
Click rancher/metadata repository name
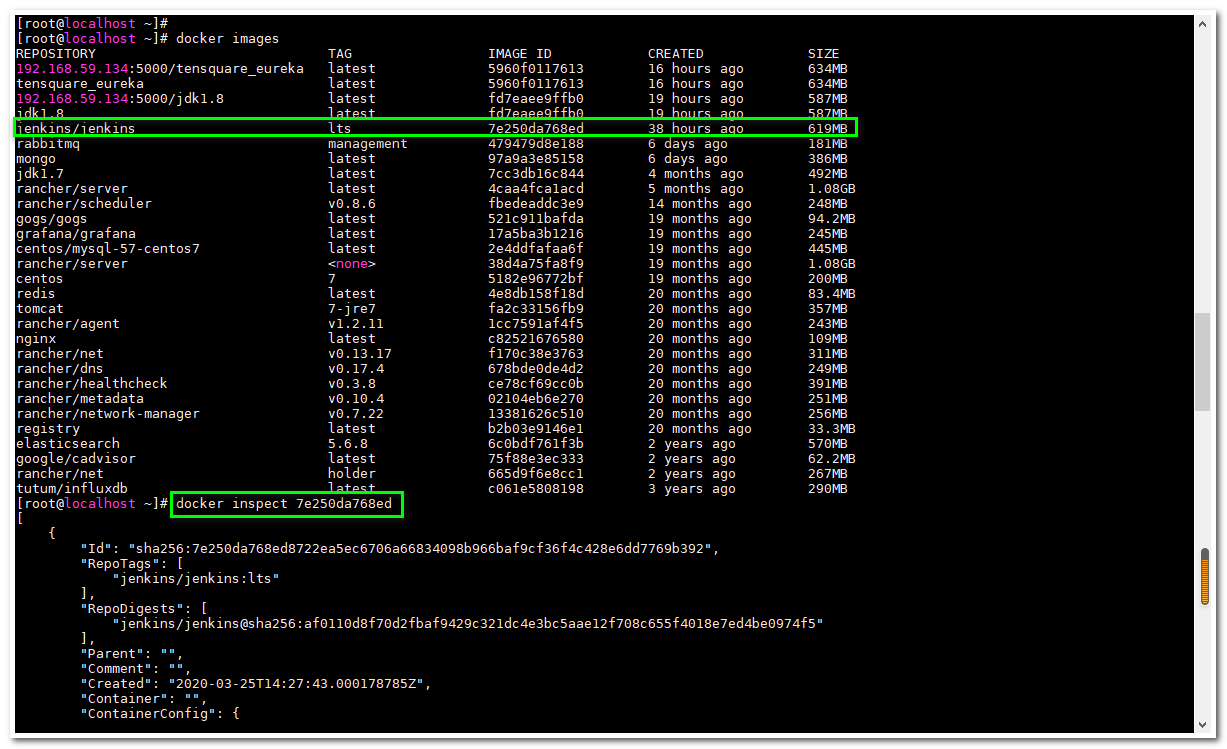(x=80, y=398)
